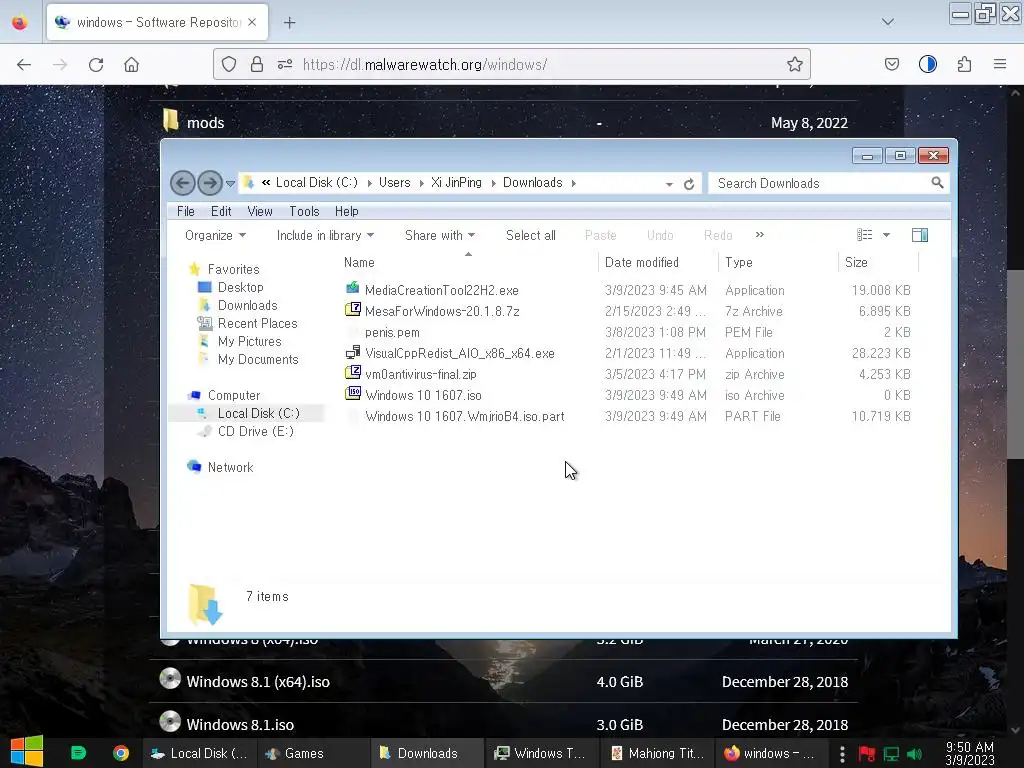This screenshot has width=1024, height=768.
Task: Click the search magnifier icon in Explorer
Action: pos(937,183)
